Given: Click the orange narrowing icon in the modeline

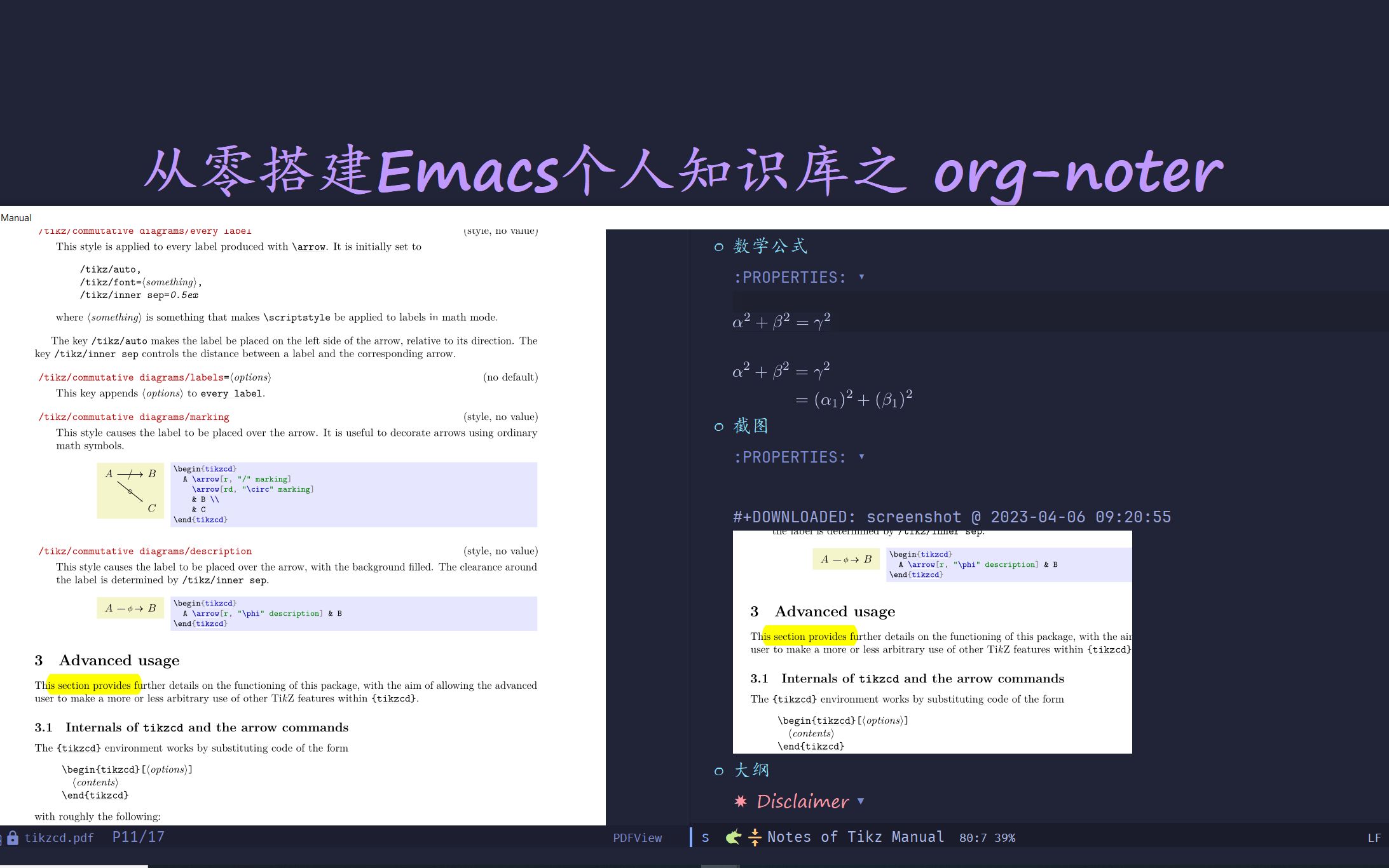Looking at the screenshot, I should pyautogui.click(x=755, y=837).
